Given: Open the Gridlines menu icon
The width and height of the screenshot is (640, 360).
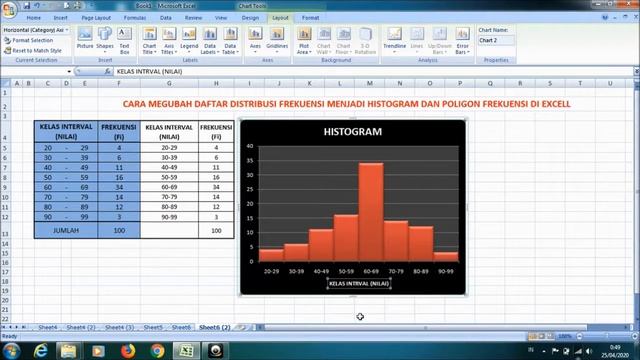Looking at the screenshot, I should coord(277,40).
